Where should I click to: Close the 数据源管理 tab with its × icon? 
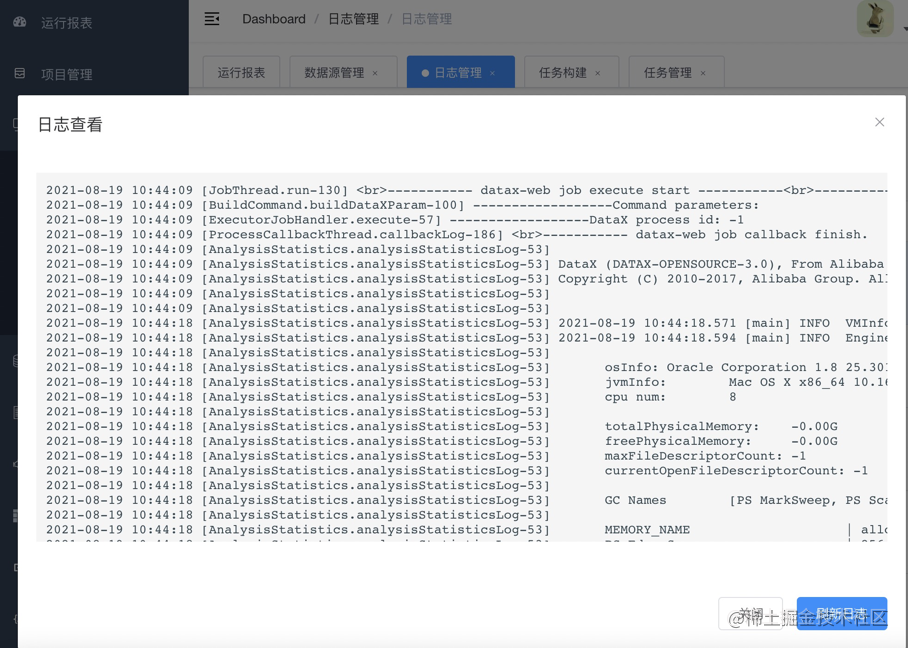tap(376, 72)
